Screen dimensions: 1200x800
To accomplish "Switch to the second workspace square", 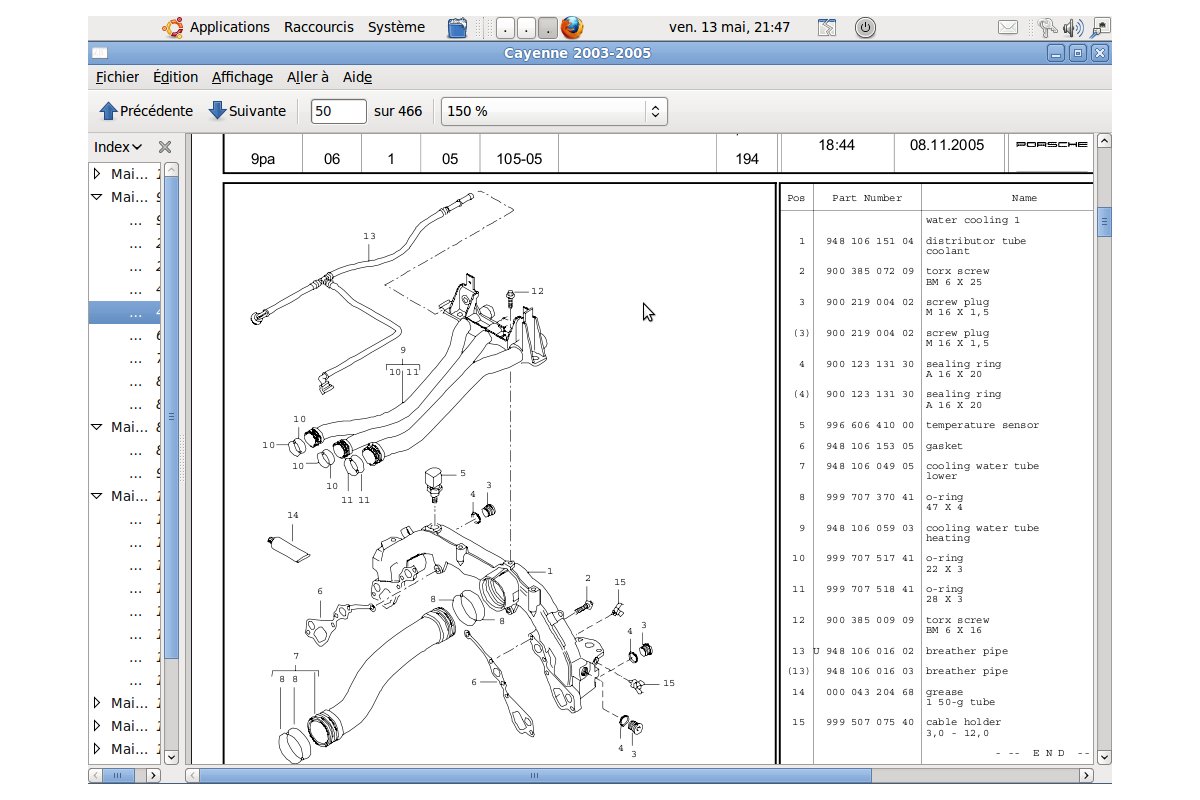I will tap(527, 27).
